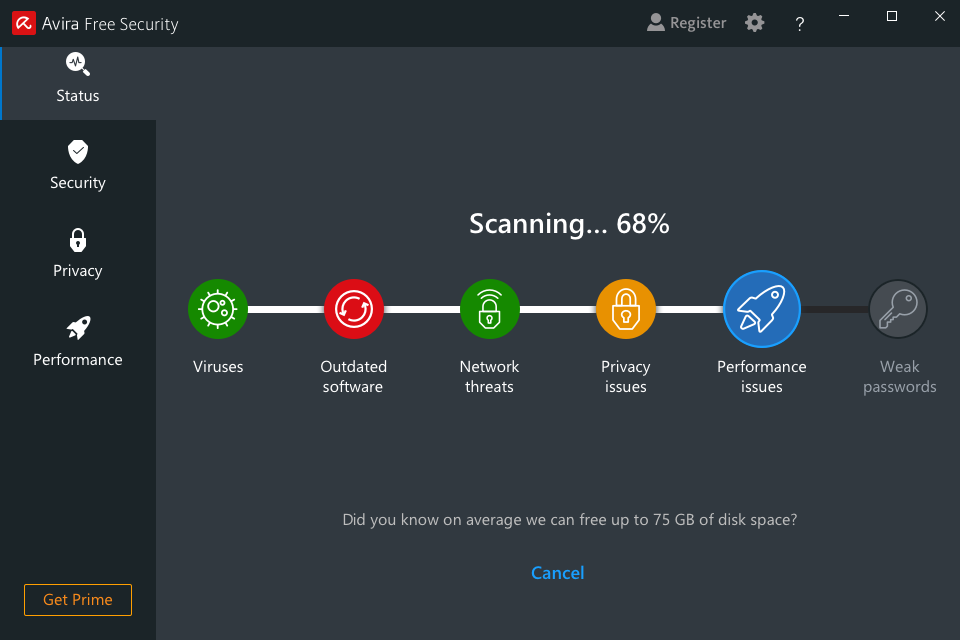Open help with the question mark icon
Image resolution: width=960 pixels, height=640 pixels.
[x=800, y=24]
